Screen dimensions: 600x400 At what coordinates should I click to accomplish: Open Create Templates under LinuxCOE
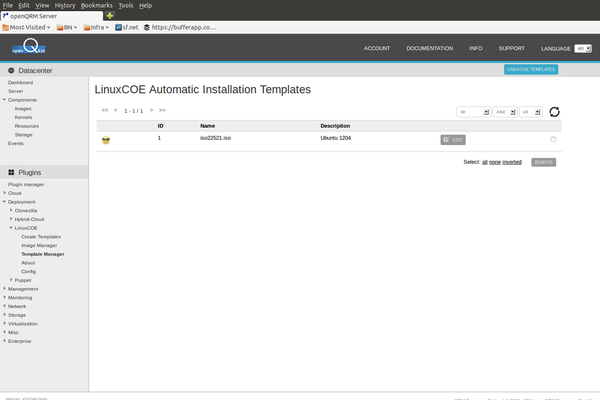41,237
